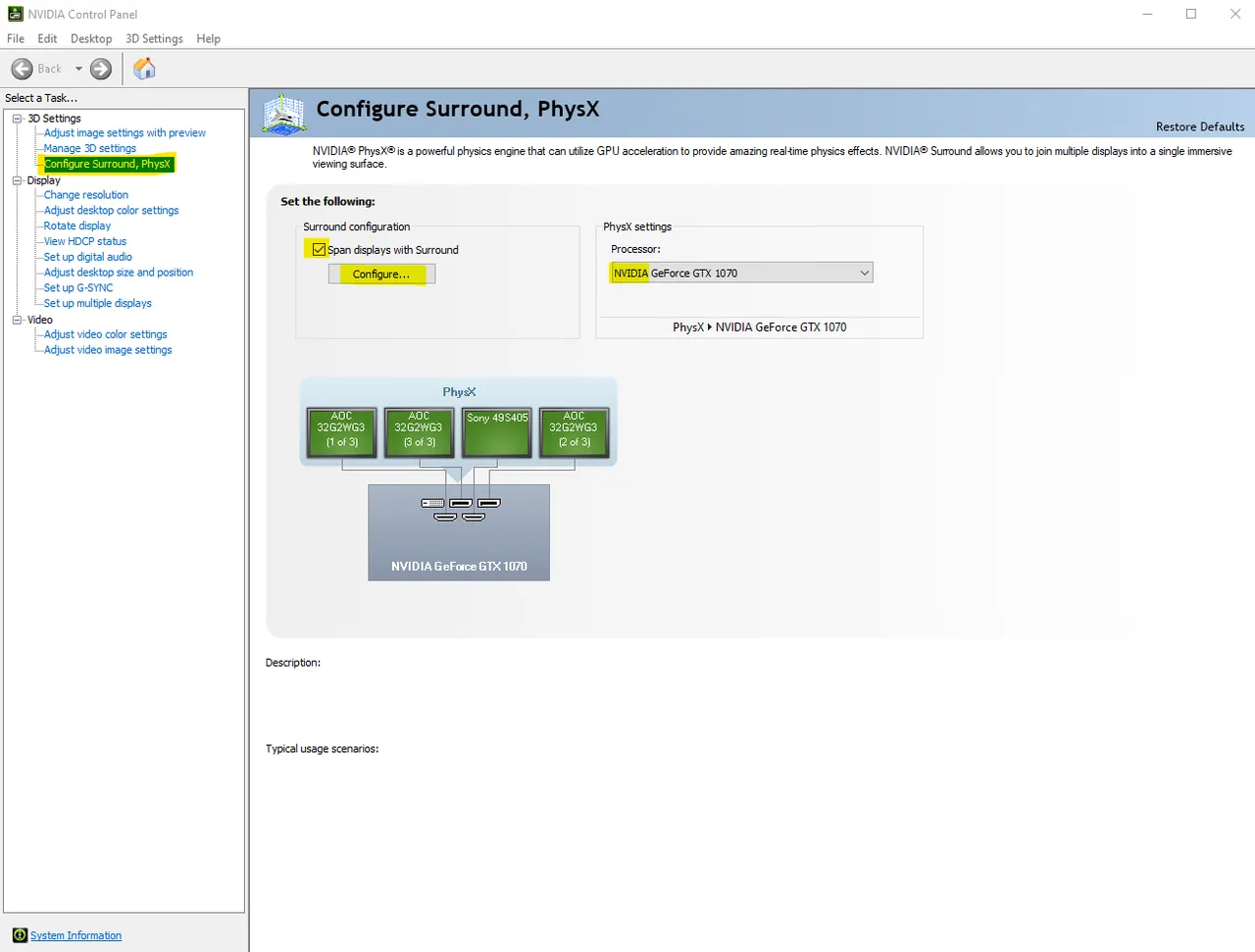
Task: Click the 'Set the following:' heading
Action: (x=327, y=201)
